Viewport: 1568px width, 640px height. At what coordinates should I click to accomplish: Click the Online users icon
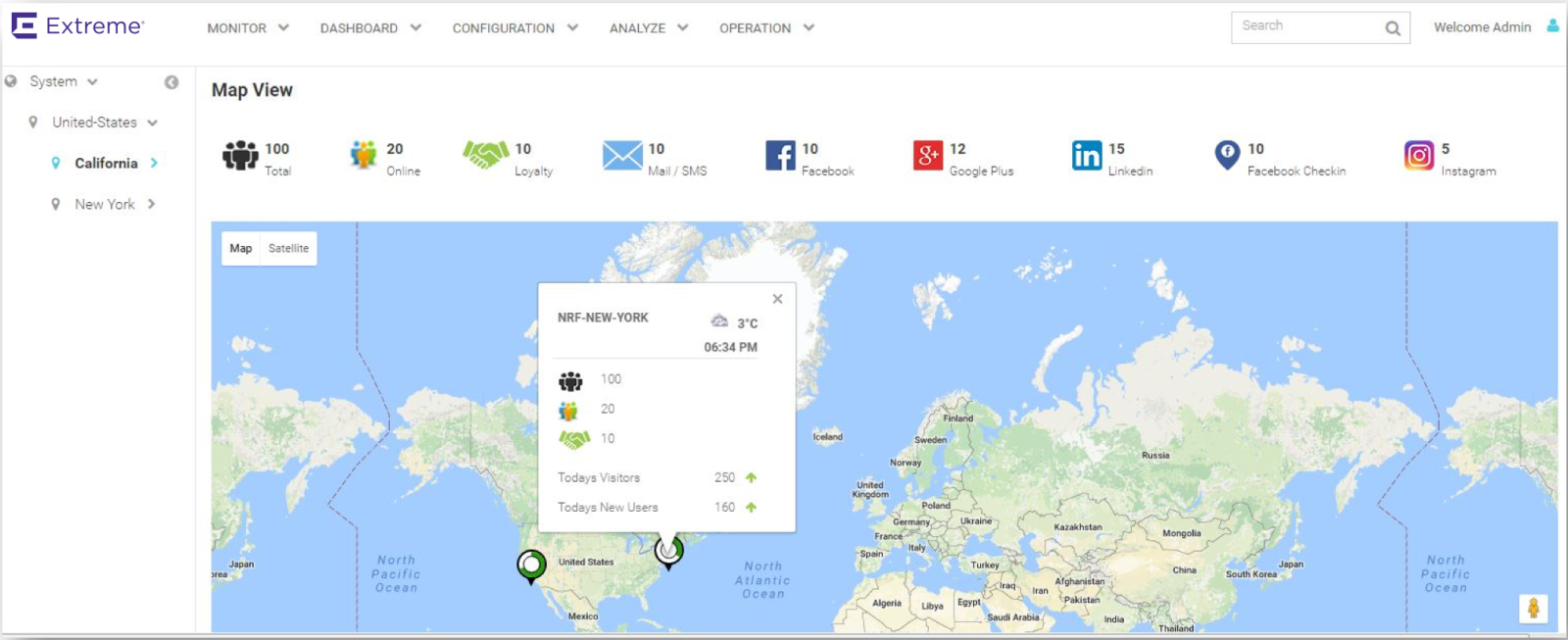(364, 155)
